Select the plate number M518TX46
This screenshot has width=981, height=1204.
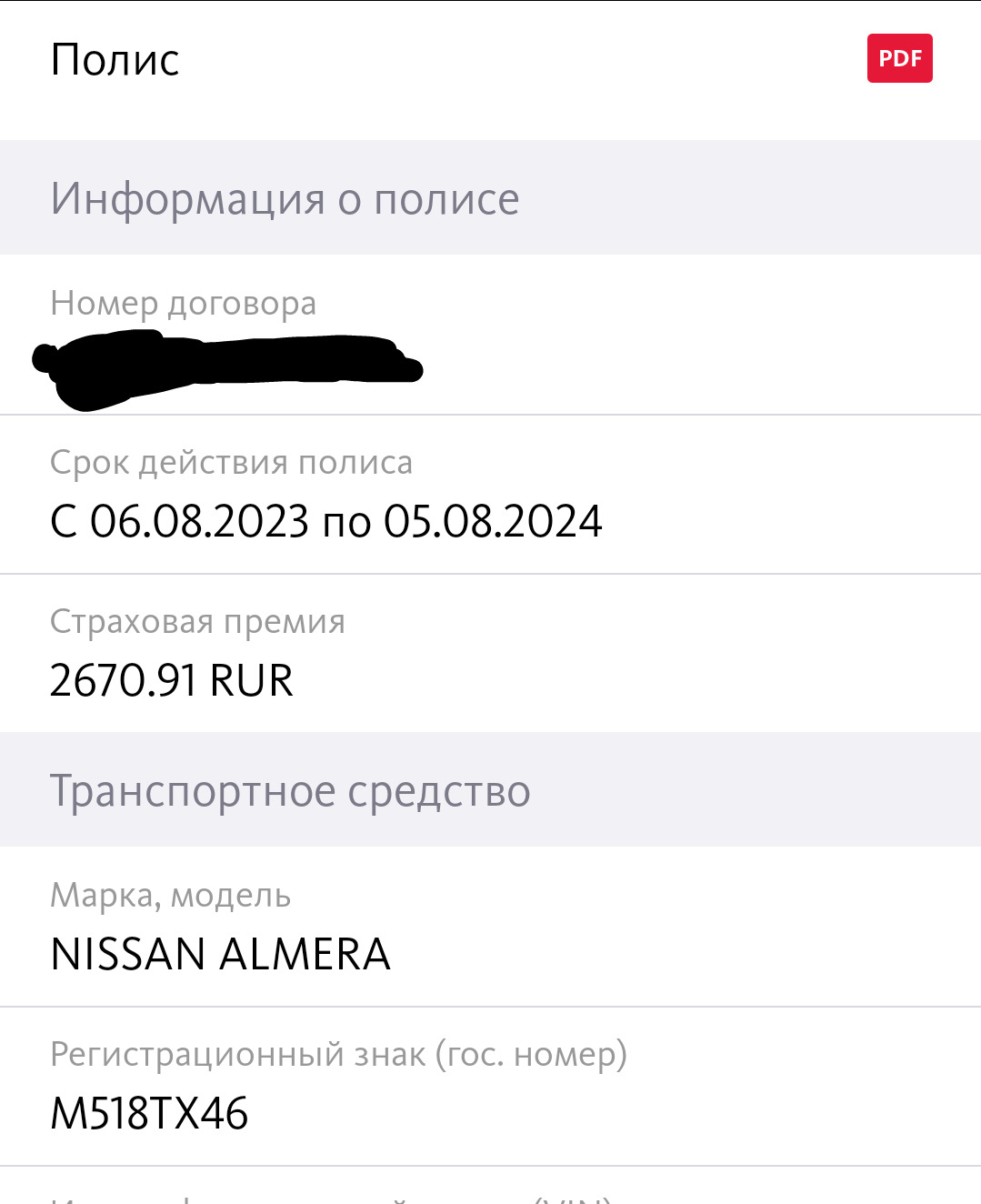click(149, 1113)
